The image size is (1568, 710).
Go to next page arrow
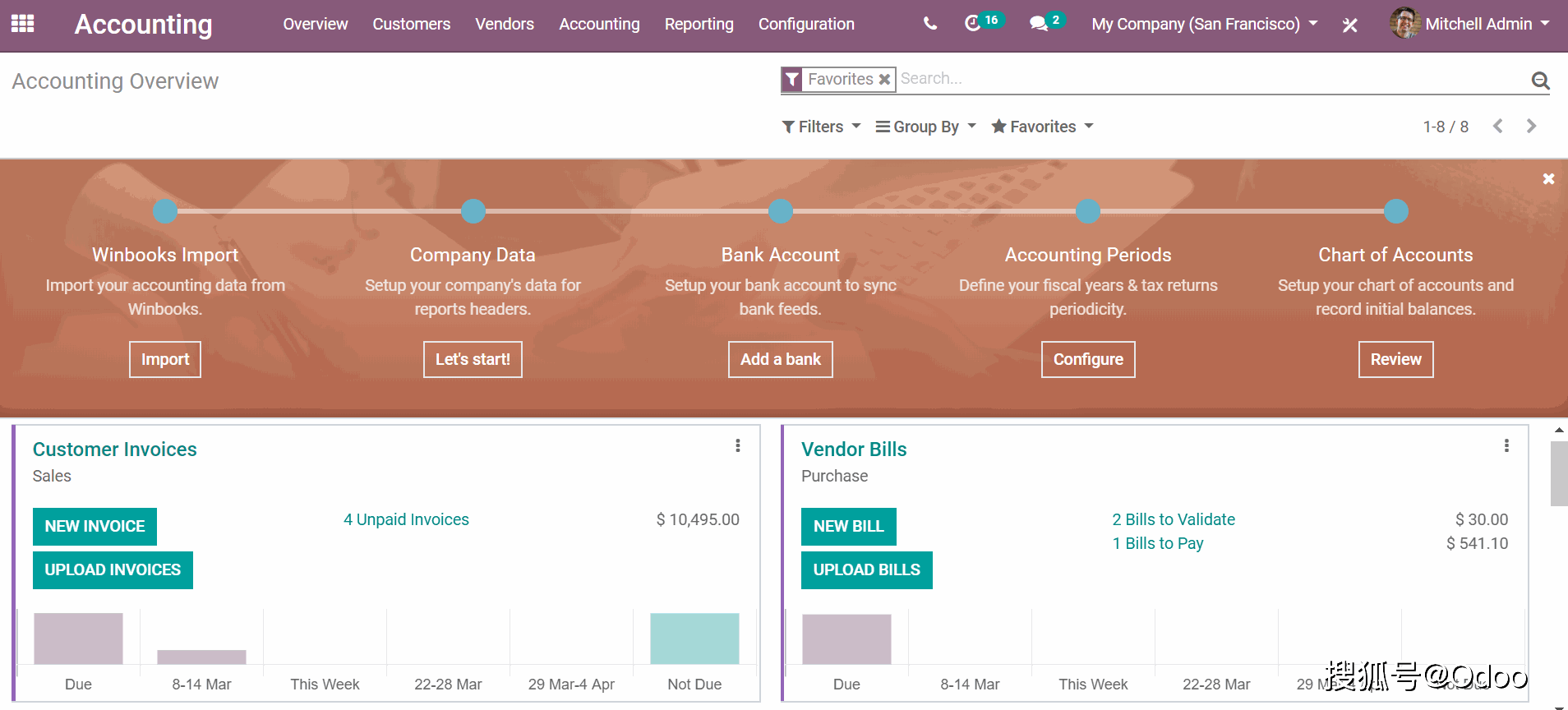tap(1530, 127)
